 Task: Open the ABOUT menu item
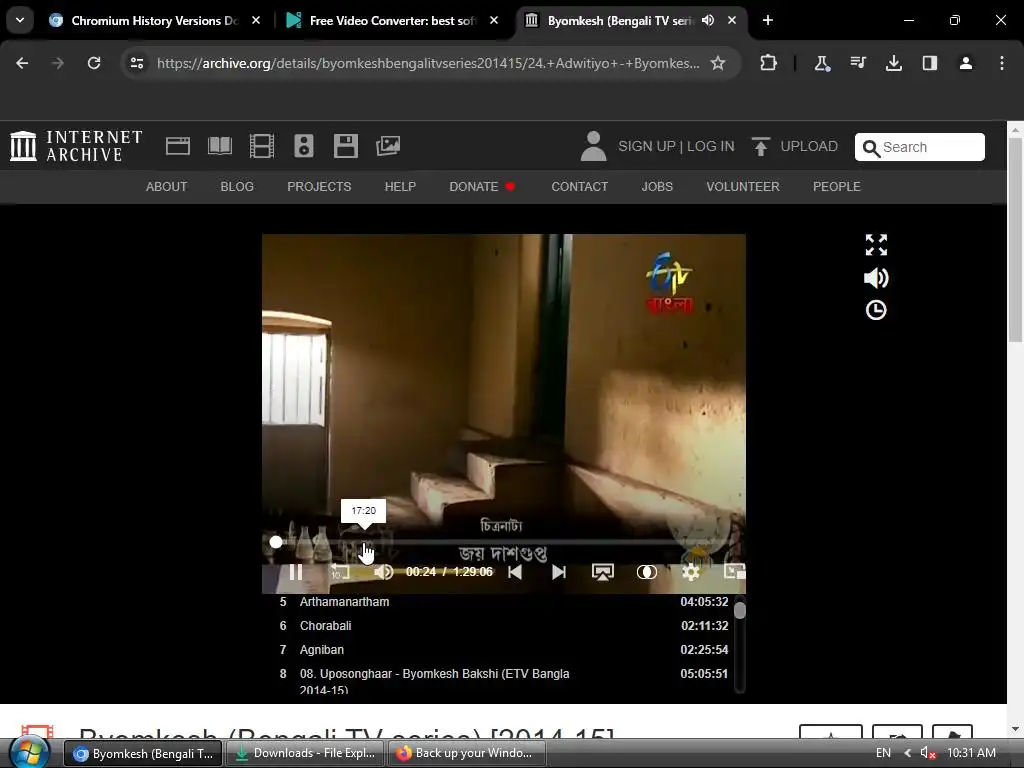coord(167,187)
